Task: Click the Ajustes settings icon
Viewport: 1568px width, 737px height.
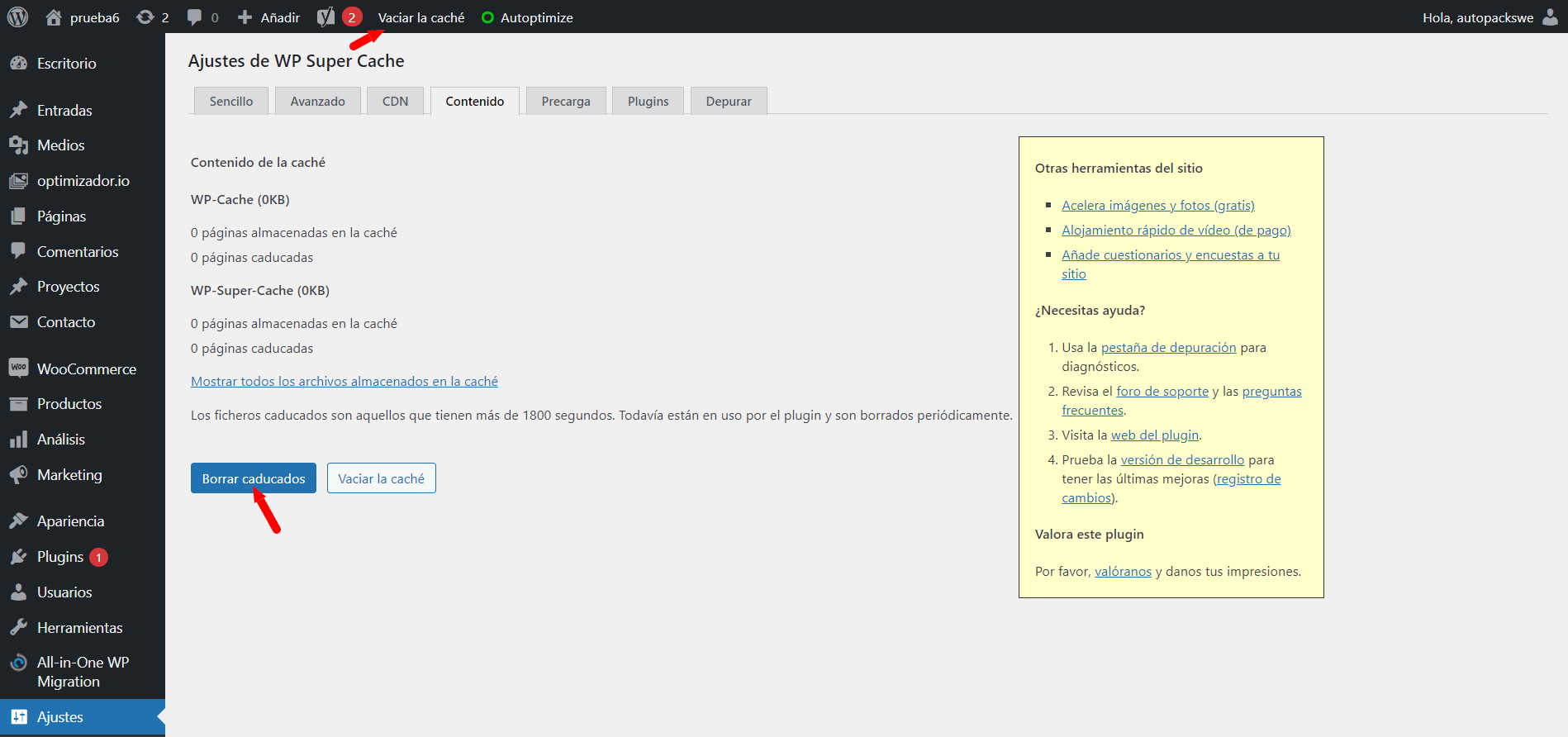Action: (19, 717)
